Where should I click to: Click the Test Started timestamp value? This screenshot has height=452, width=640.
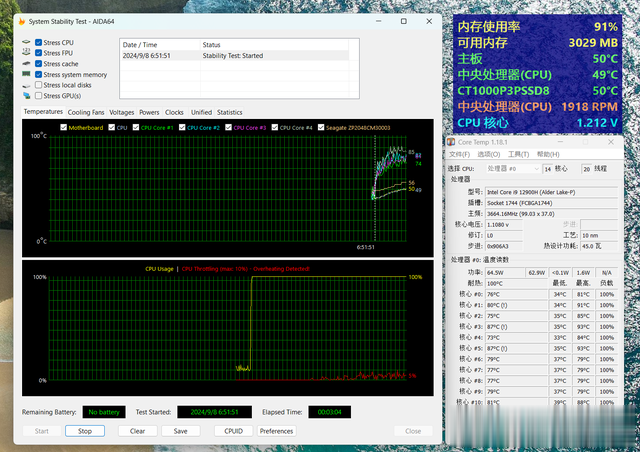click(214, 412)
